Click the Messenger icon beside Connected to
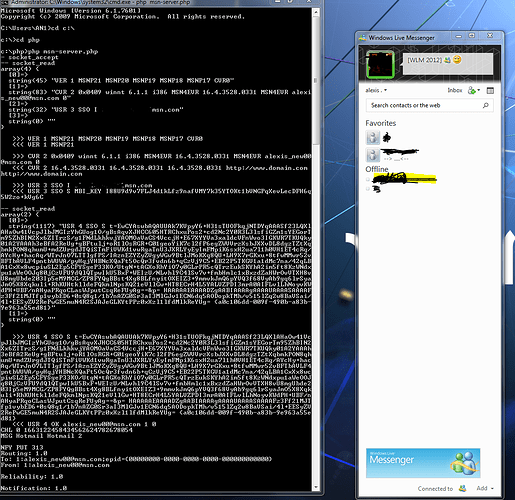Viewport: 515px width, 500px height. point(462,488)
